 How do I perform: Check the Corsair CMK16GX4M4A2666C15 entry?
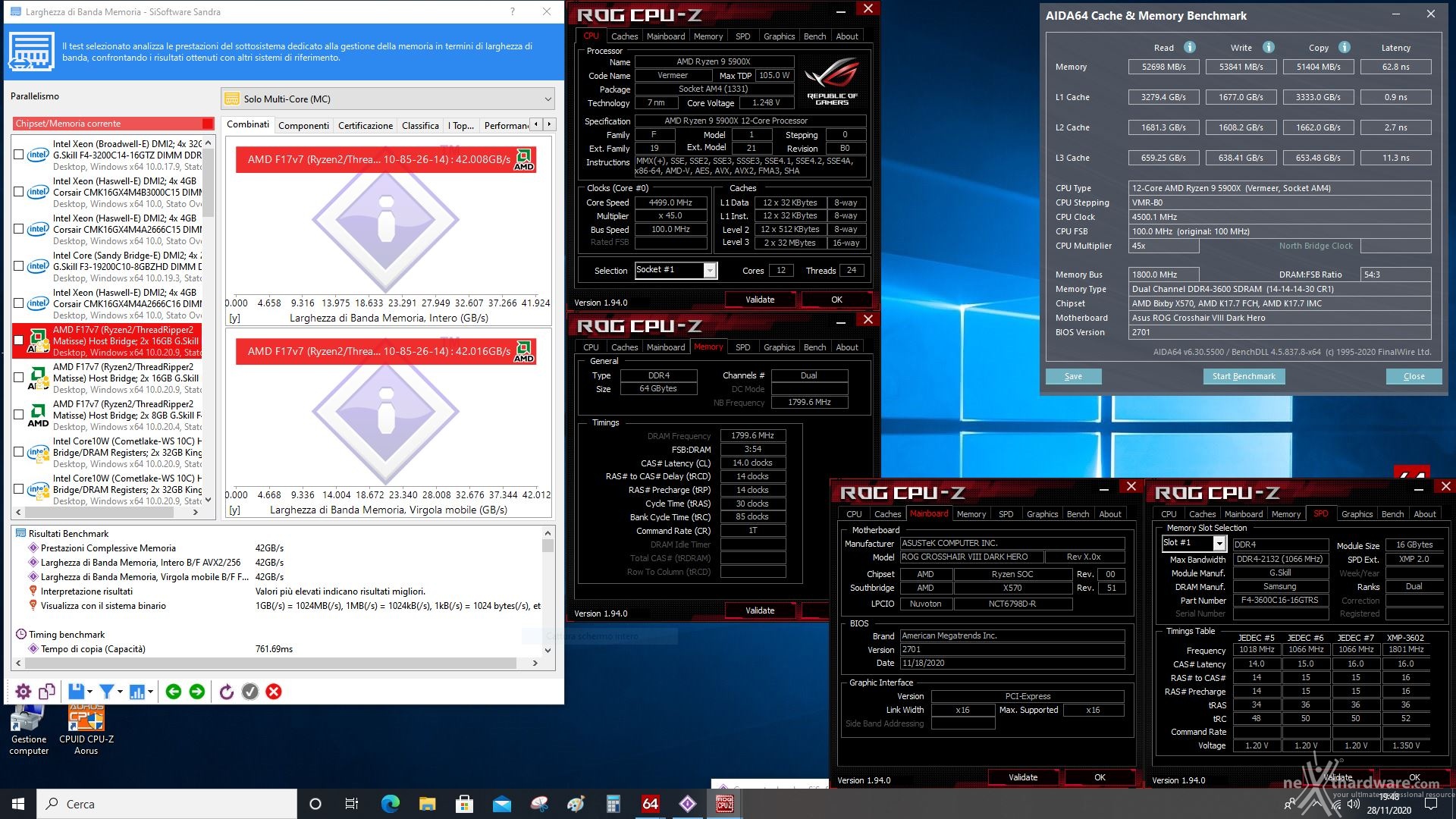[19, 229]
